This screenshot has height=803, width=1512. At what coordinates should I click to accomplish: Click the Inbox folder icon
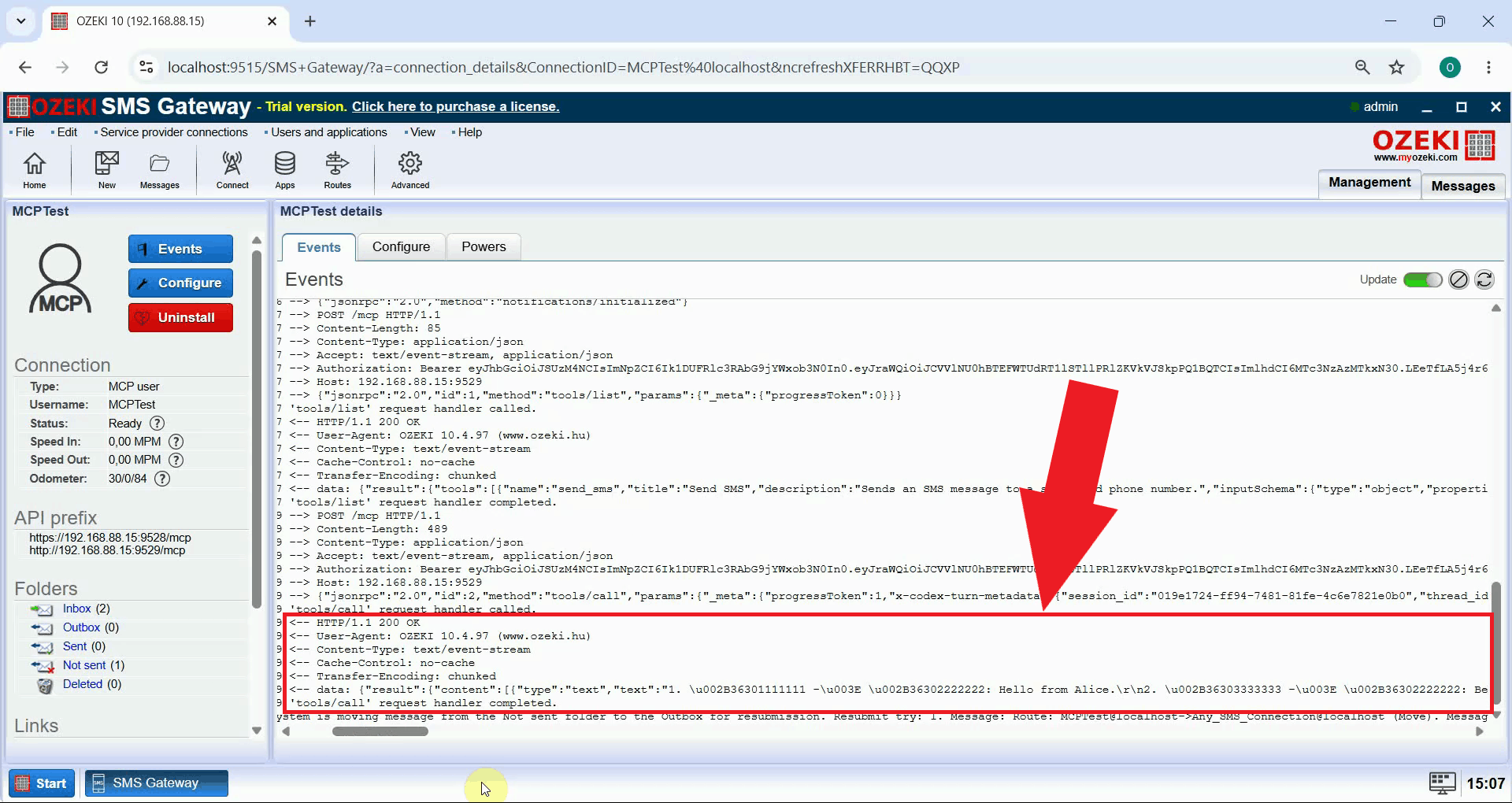tap(42, 609)
